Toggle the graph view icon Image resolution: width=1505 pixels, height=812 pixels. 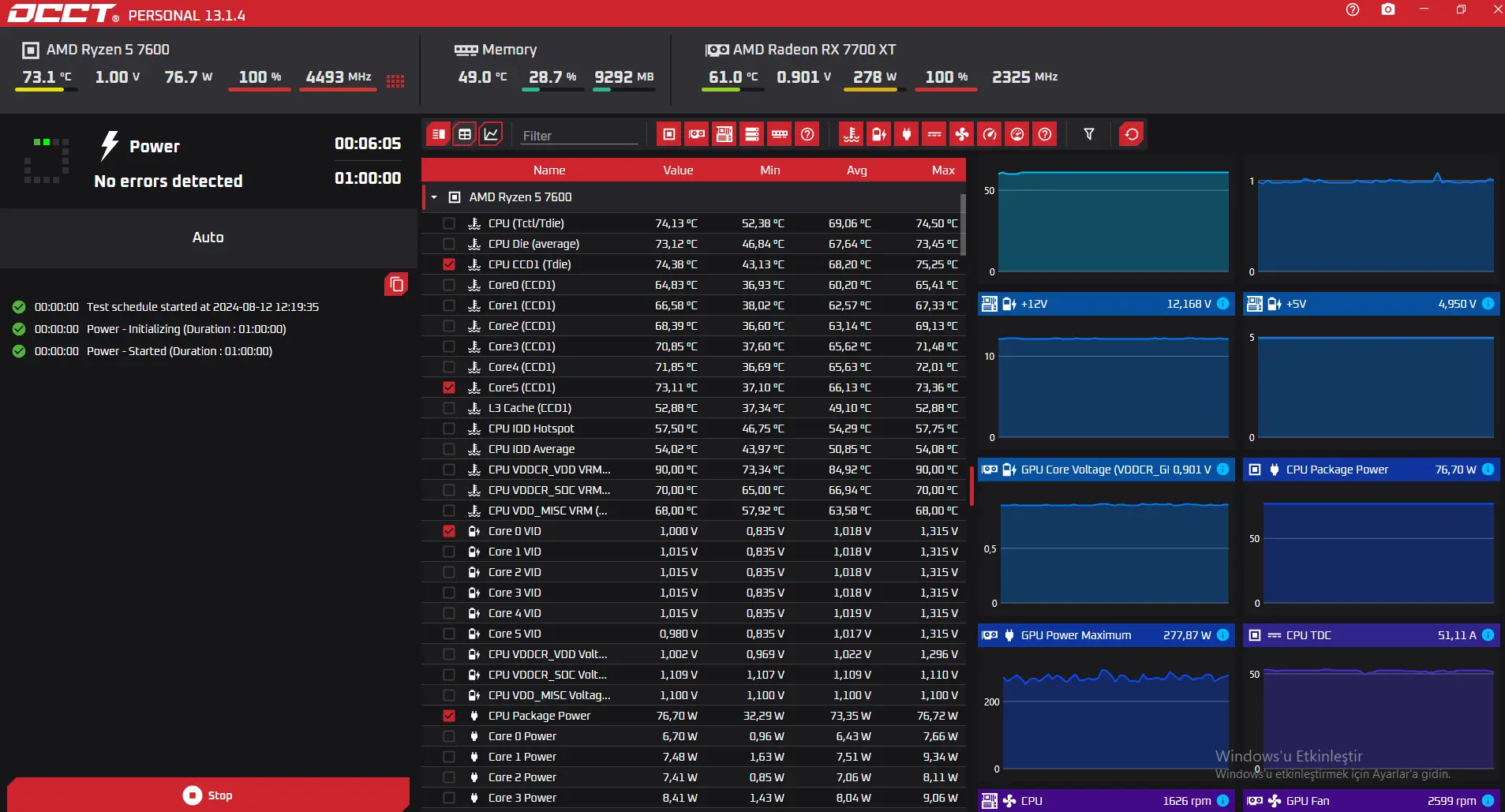(x=491, y=134)
